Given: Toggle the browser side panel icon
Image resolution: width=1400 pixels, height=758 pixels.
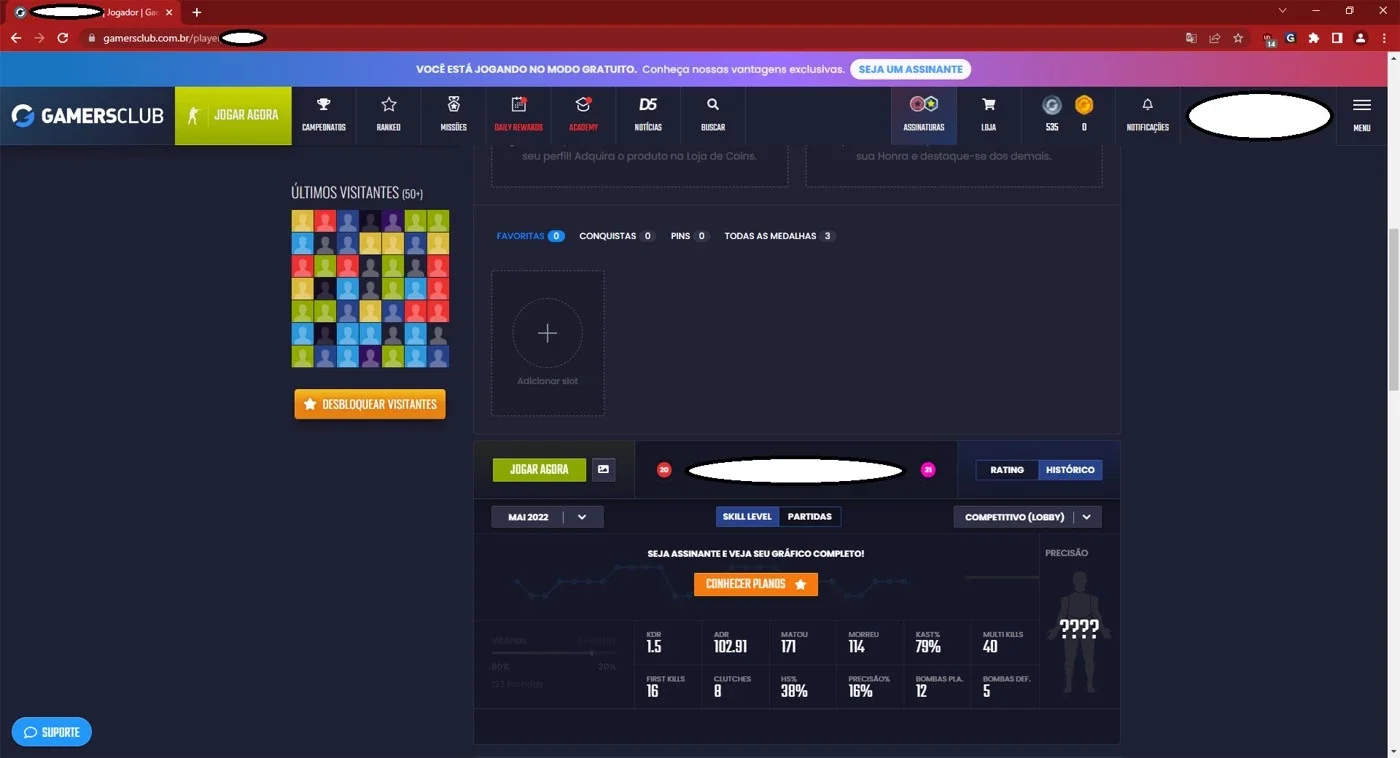Looking at the screenshot, I should (x=1337, y=38).
